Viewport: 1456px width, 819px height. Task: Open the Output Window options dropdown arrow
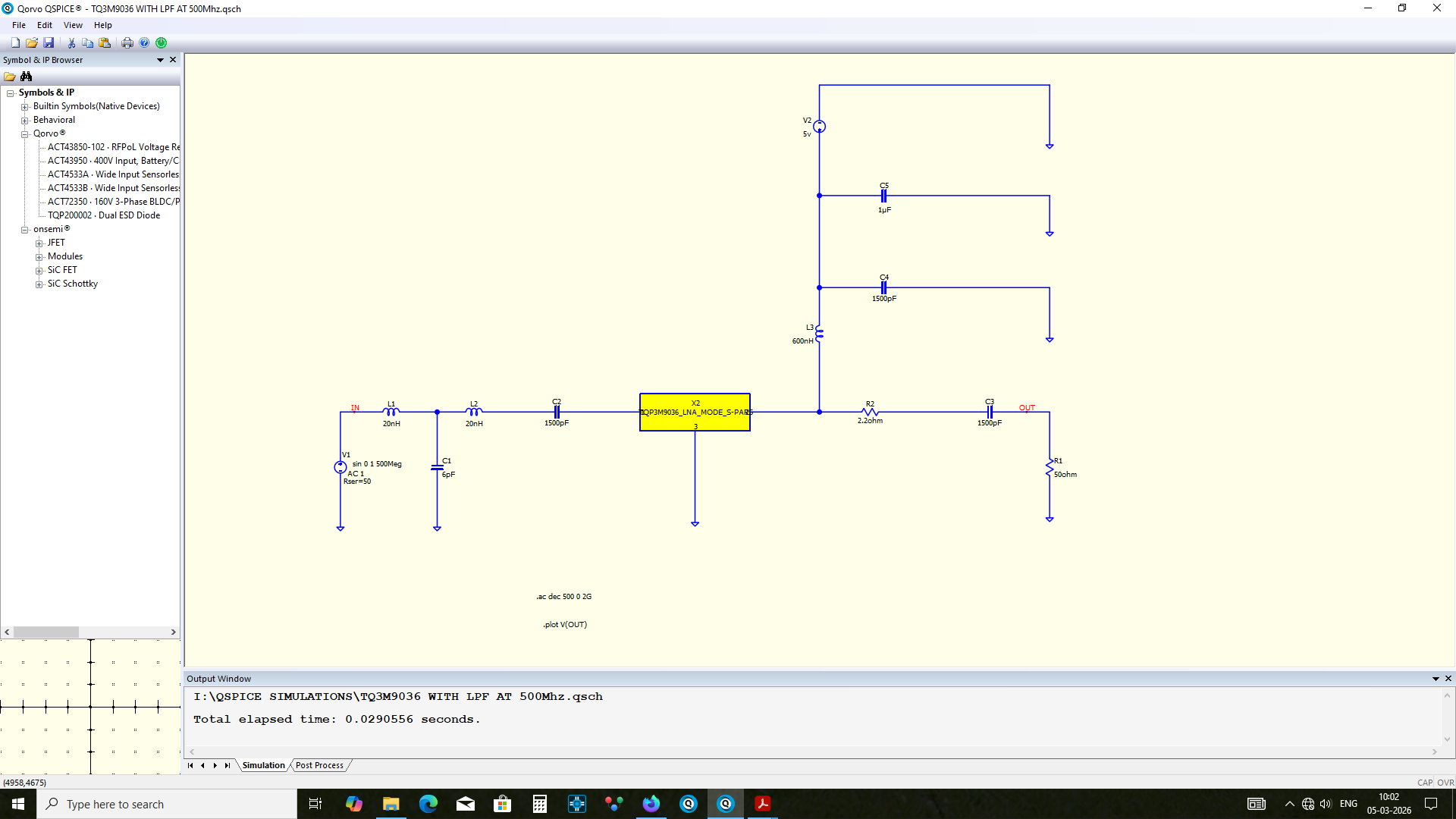(x=1436, y=679)
